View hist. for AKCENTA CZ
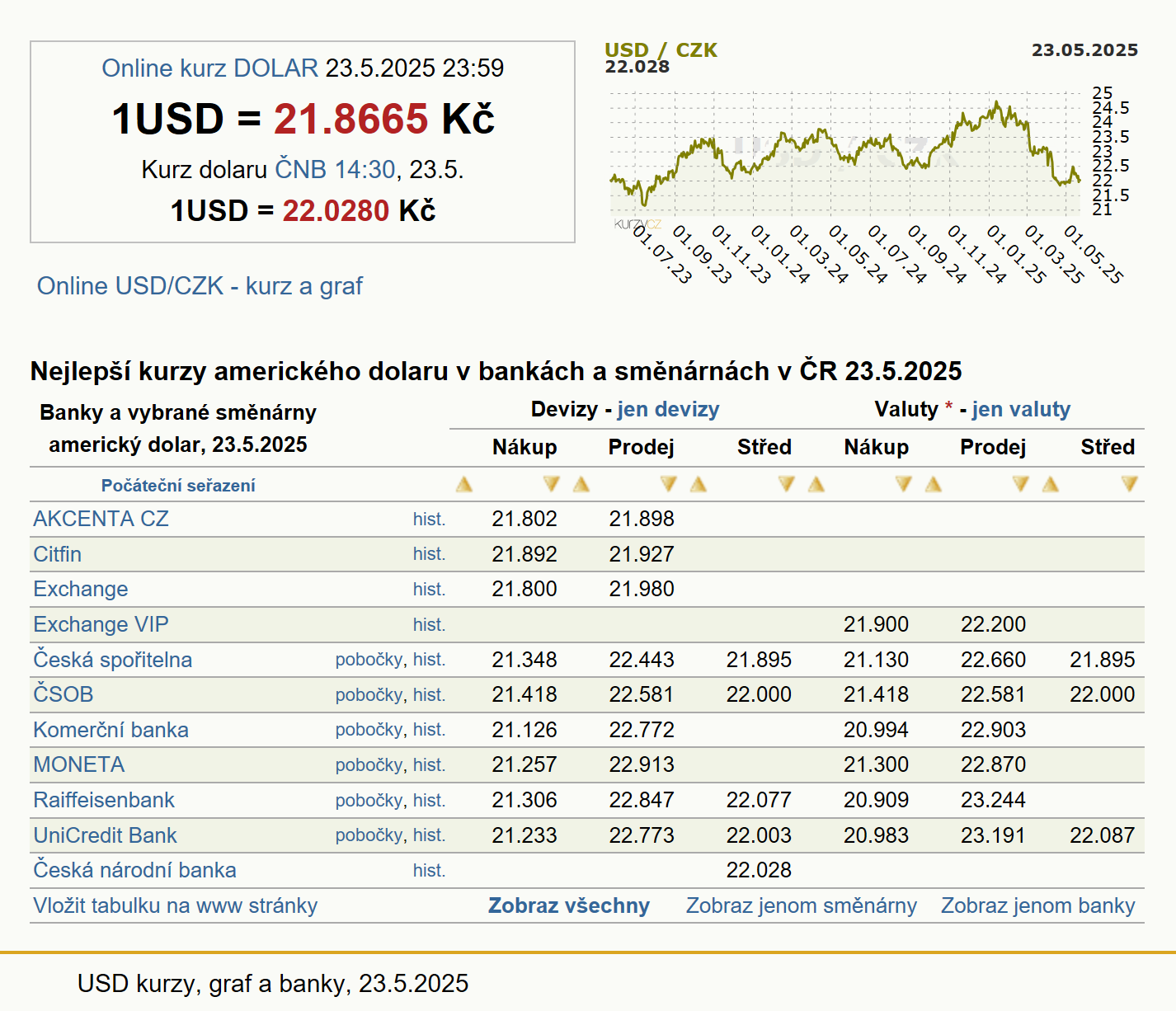This screenshot has height=1011, width=1176. [429, 520]
